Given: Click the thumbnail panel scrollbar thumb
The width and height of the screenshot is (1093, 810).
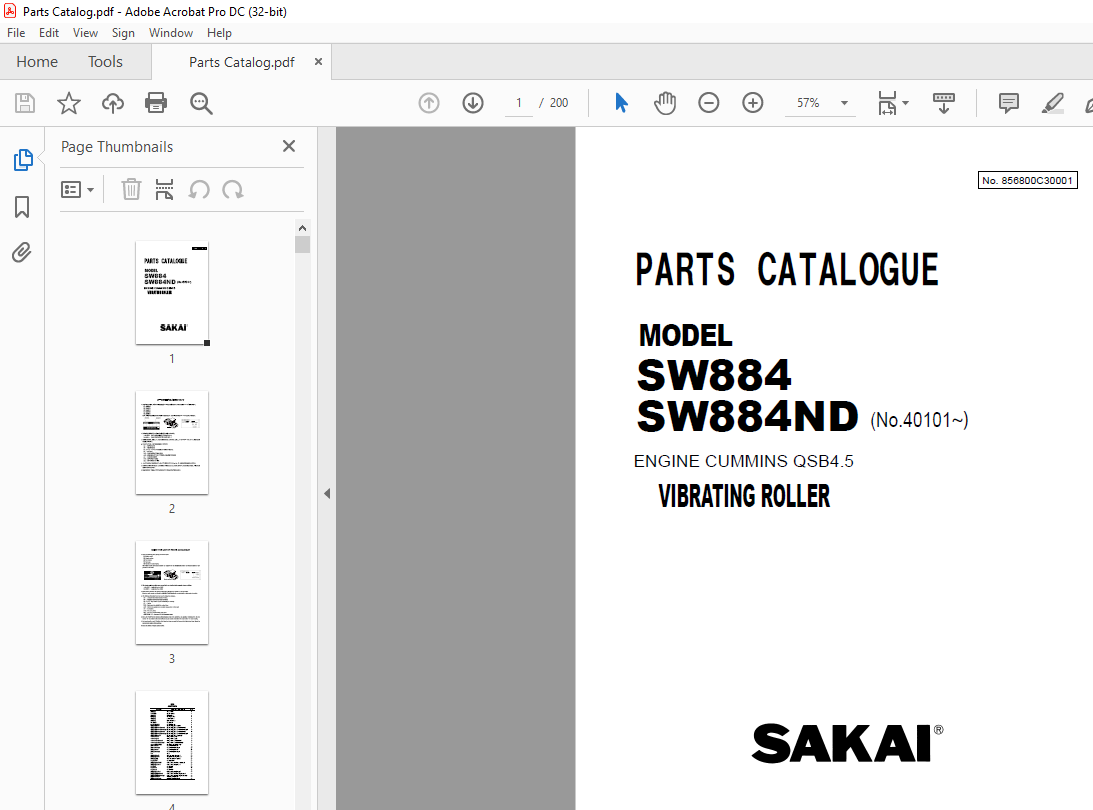Looking at the screenshot, I should pos(302,245).
